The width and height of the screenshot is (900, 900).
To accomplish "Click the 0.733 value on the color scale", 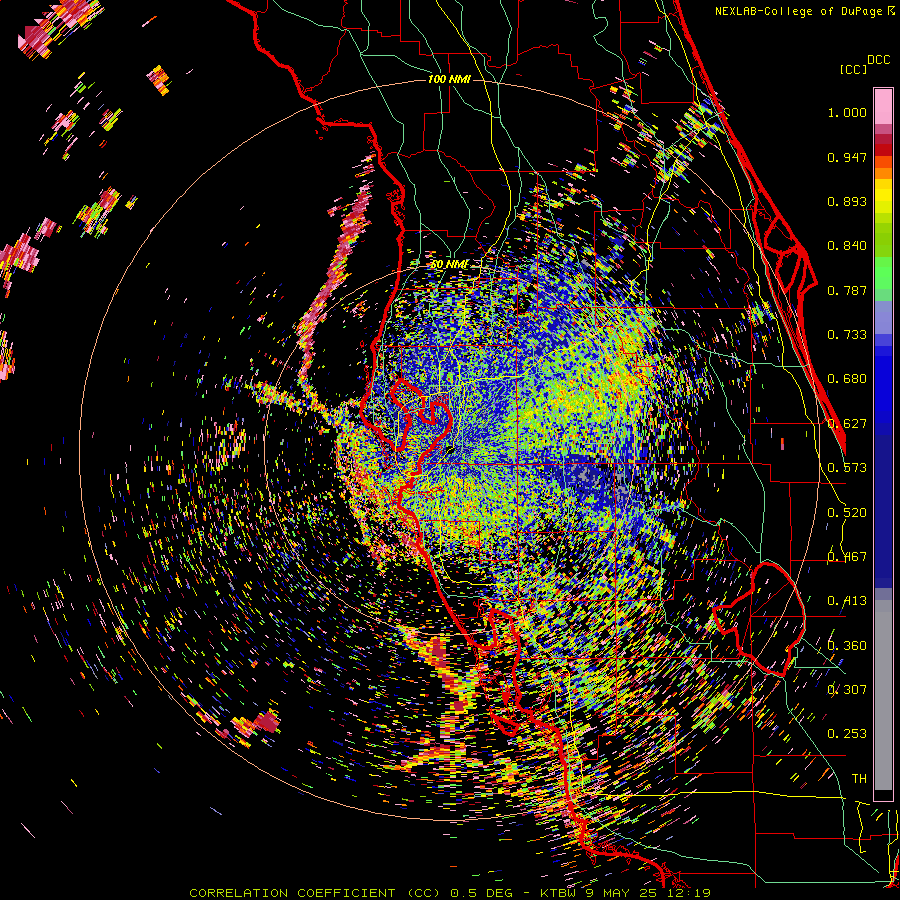I will click(x=847, y=335).
